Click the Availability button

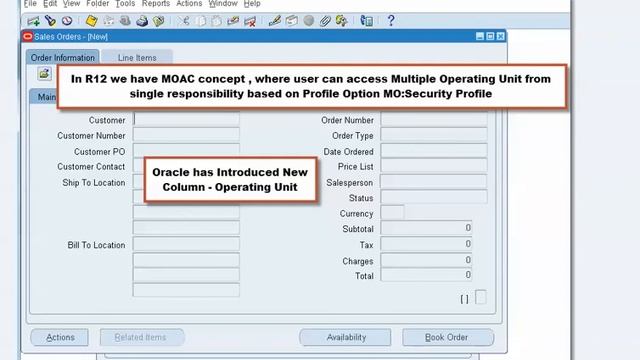(345, 338)
